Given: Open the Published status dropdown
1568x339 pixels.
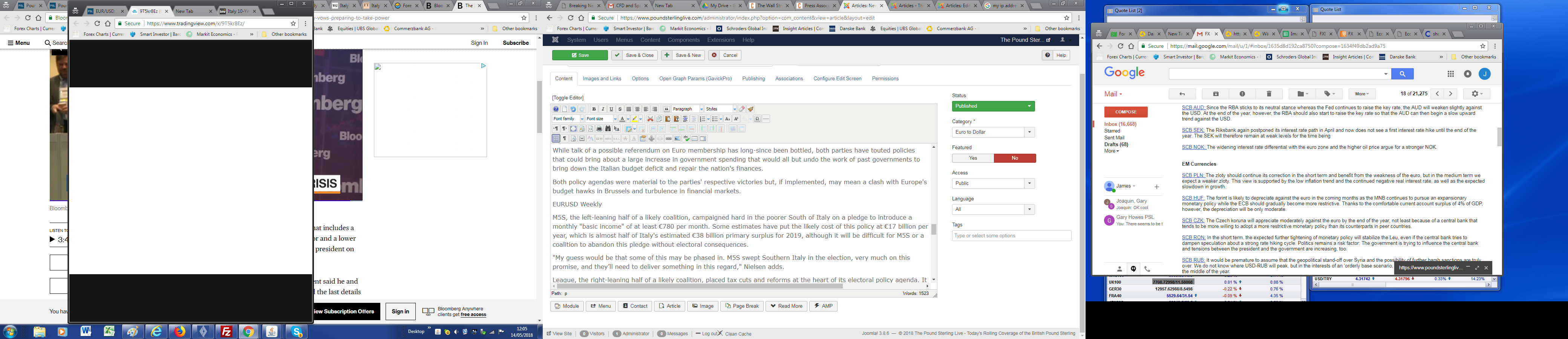Looking at the screenshot, I should coord(993,107).
